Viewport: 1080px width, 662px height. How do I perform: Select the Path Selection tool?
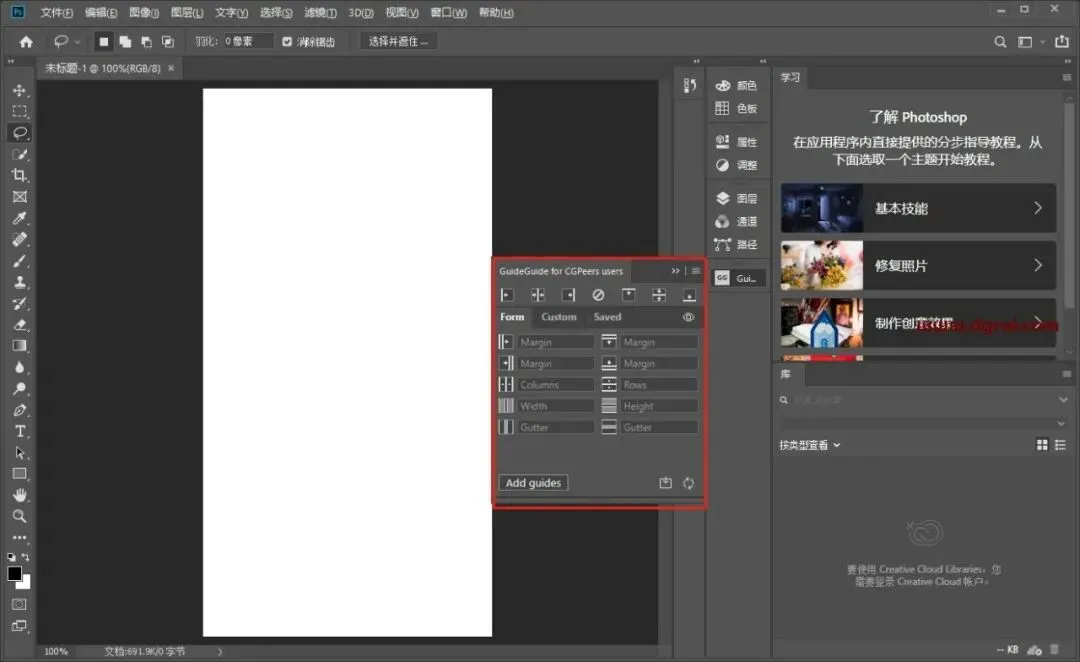pos(19,453)
